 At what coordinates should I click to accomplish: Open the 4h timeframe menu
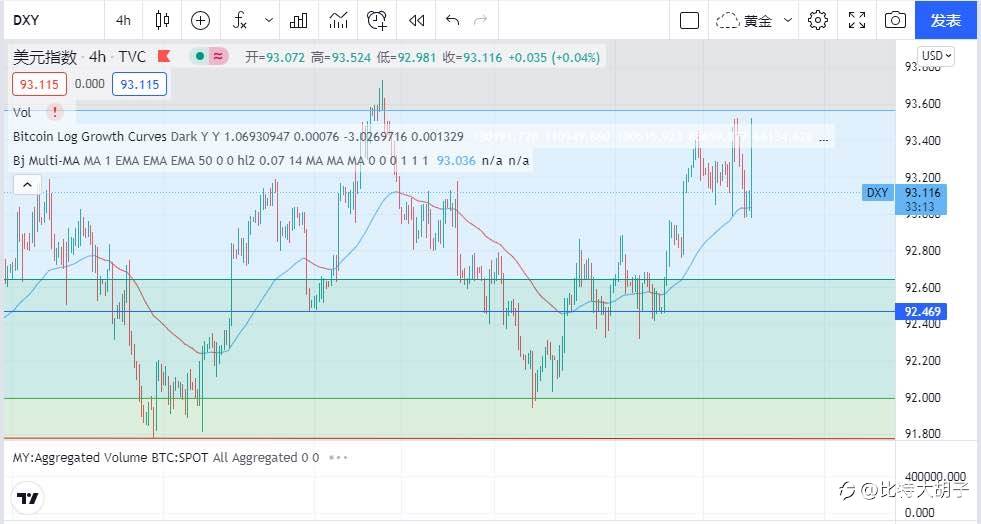pos(123,20)
